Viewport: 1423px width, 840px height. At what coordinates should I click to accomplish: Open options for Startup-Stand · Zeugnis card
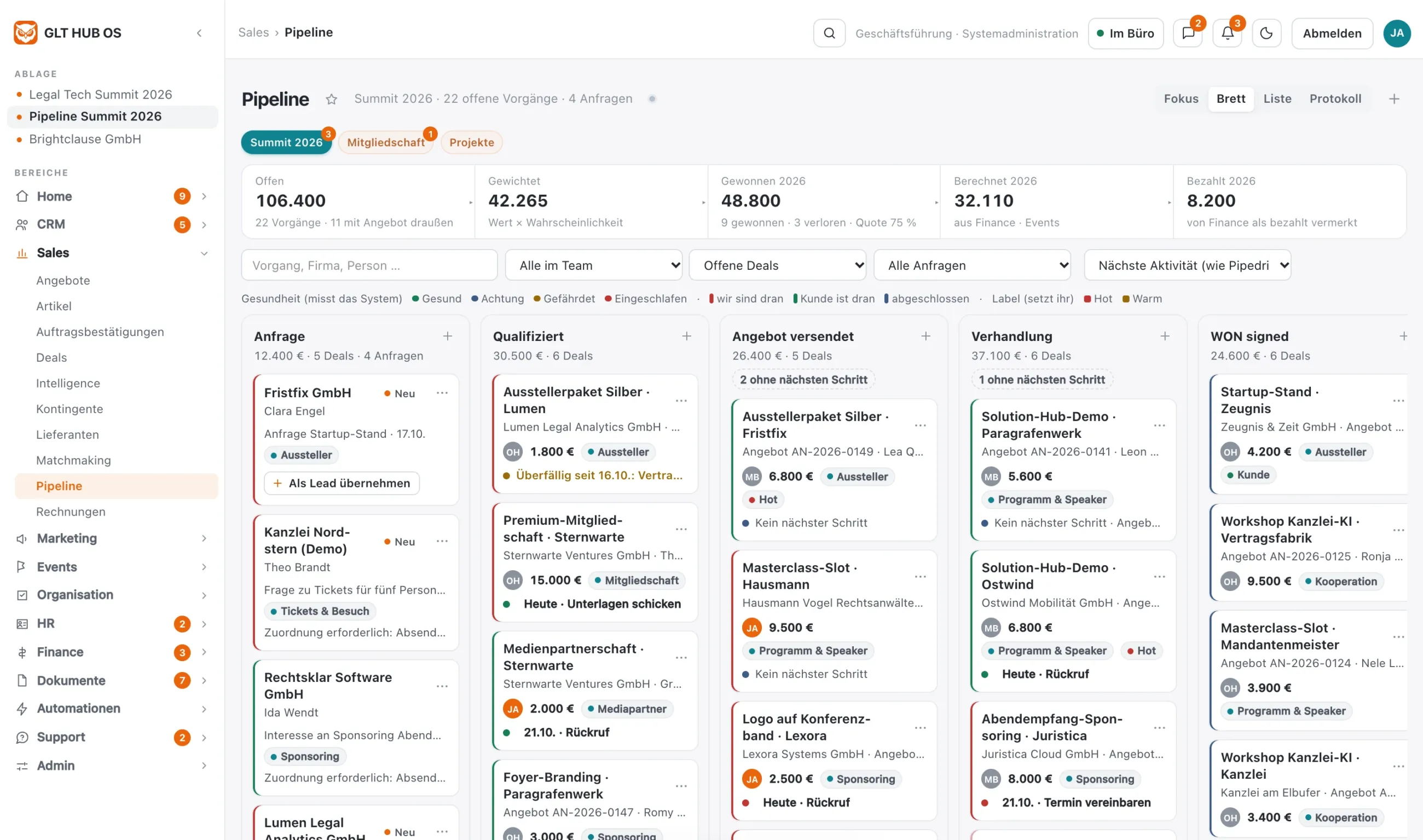click(1398, 400)
